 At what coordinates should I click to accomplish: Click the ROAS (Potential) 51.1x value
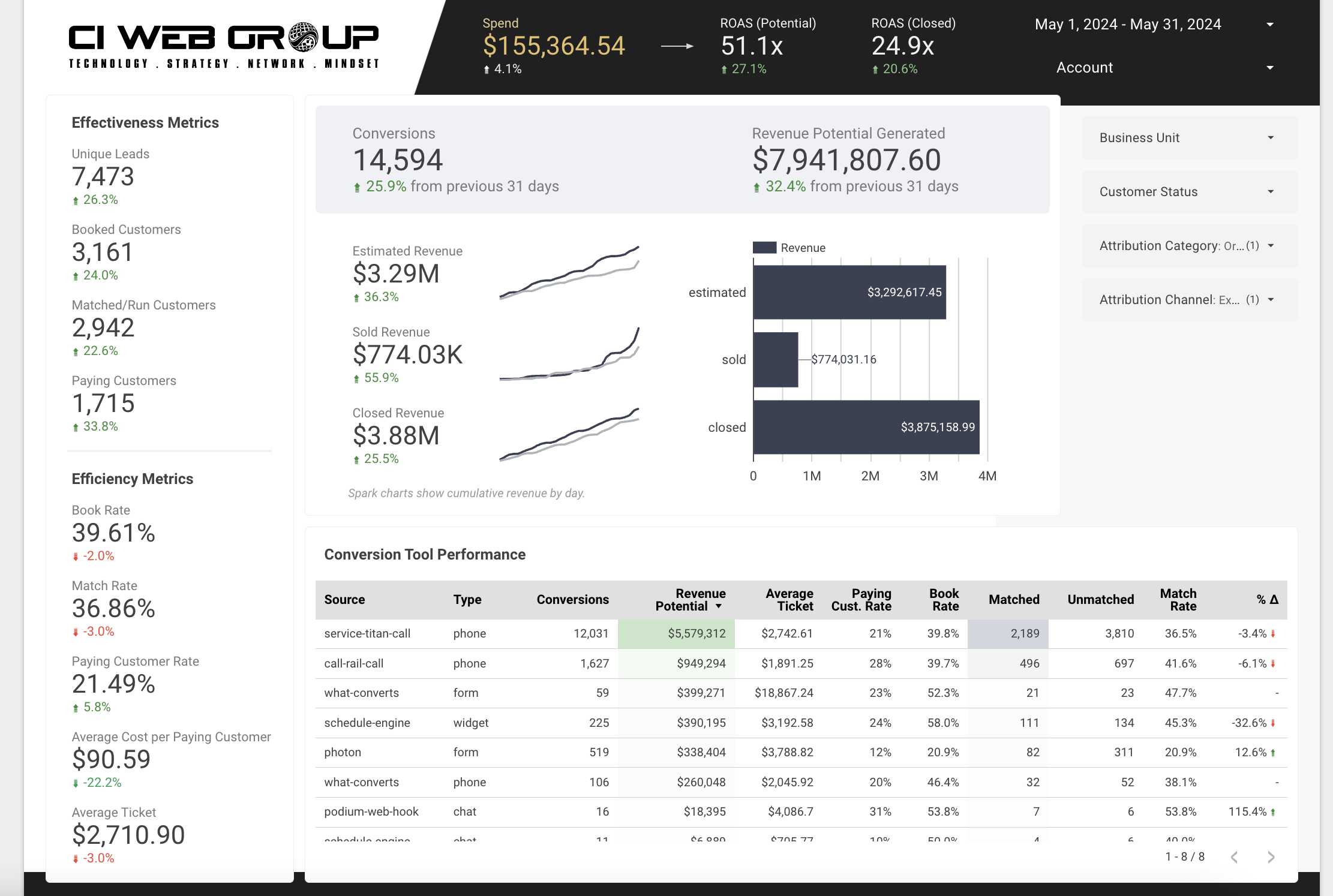[752, 46]
